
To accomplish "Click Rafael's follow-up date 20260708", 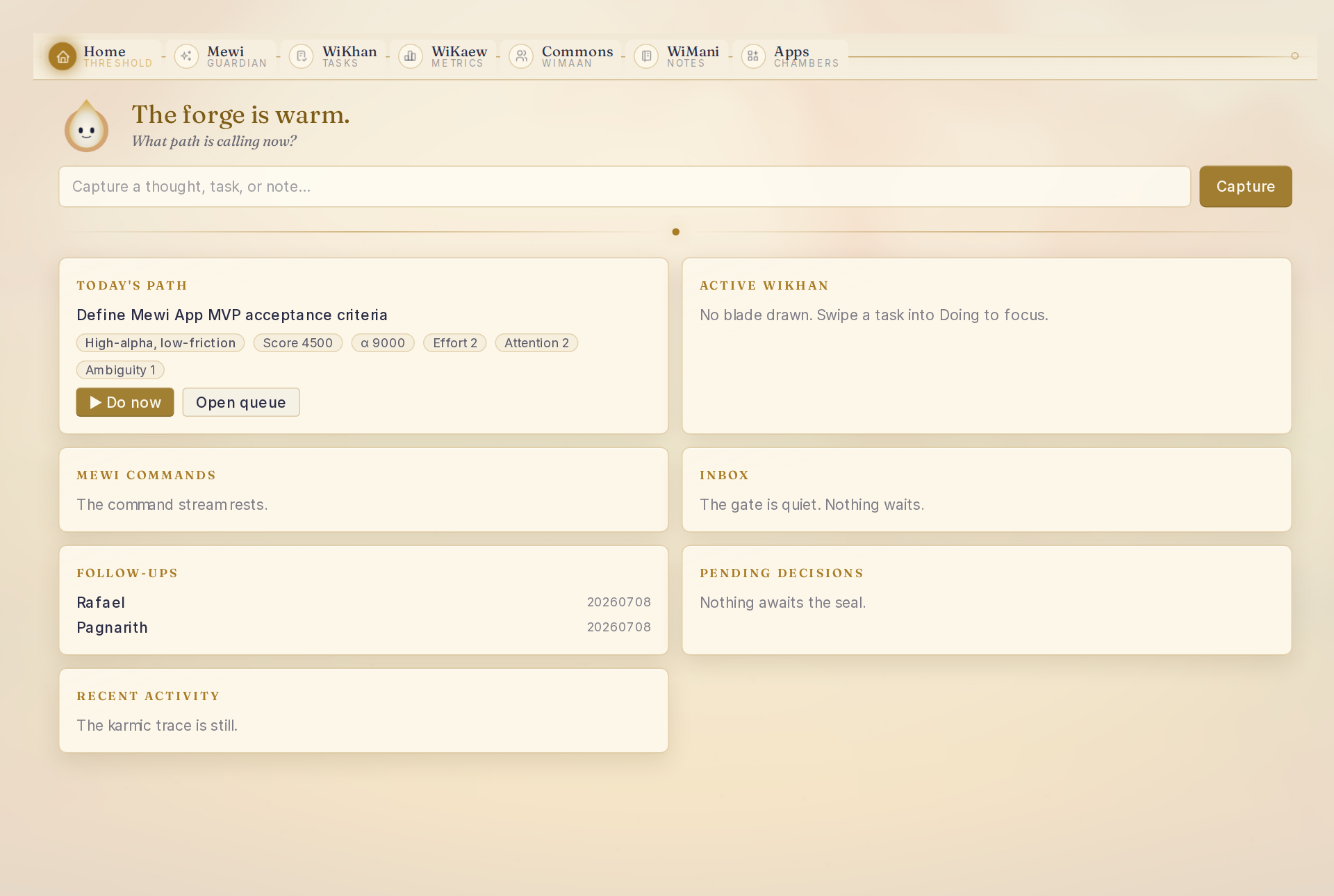I will (x=619, y=602).
